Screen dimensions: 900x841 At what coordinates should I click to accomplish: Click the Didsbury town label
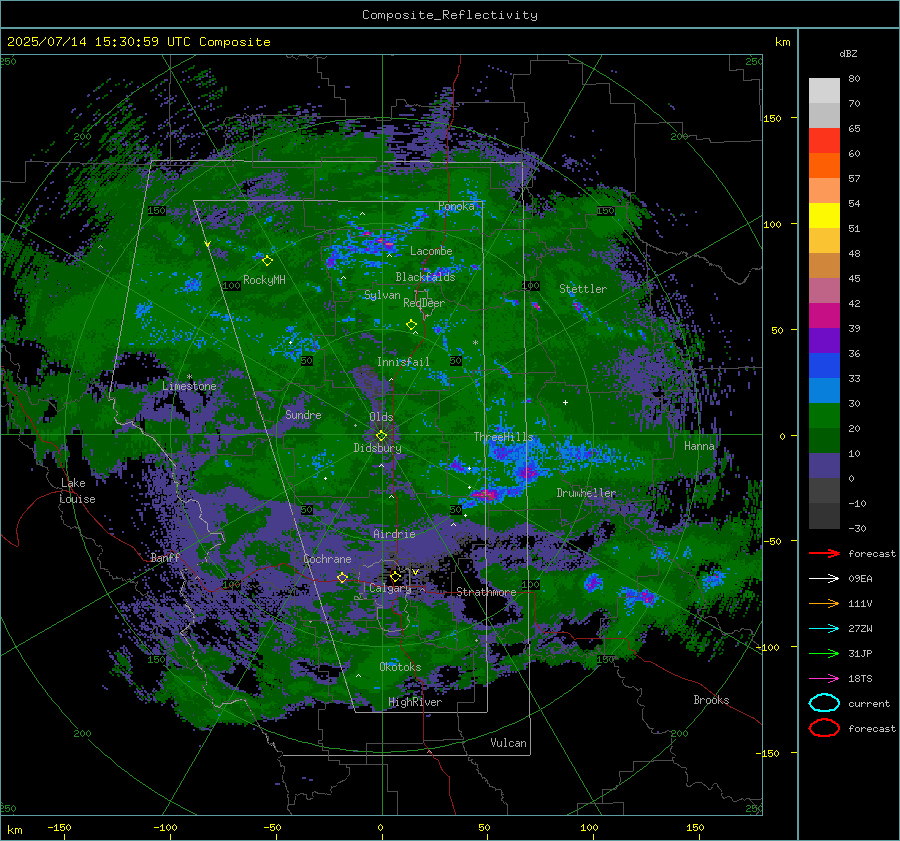coord(377,448)
